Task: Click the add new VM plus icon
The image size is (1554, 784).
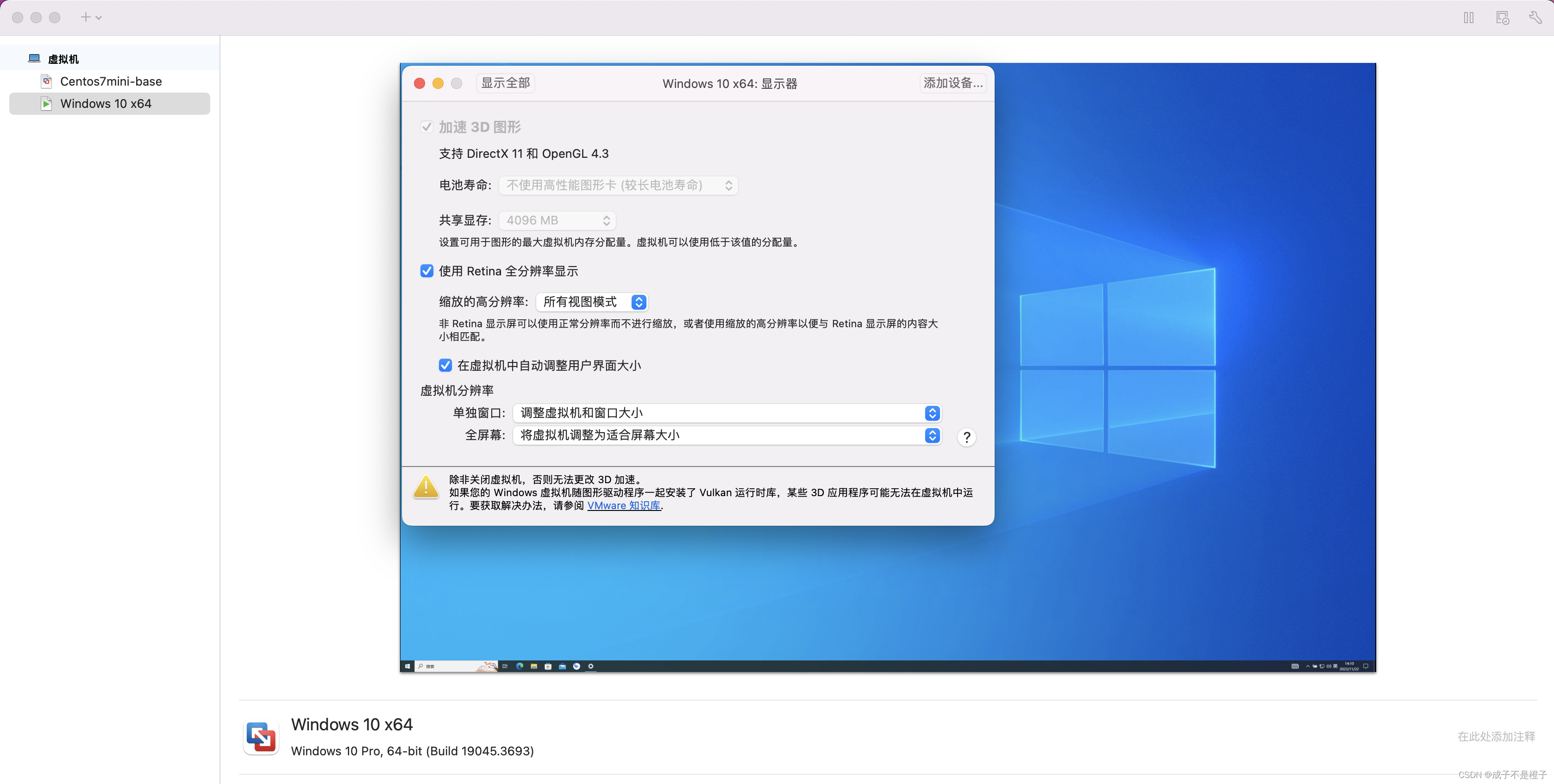Action: (86, 18)
